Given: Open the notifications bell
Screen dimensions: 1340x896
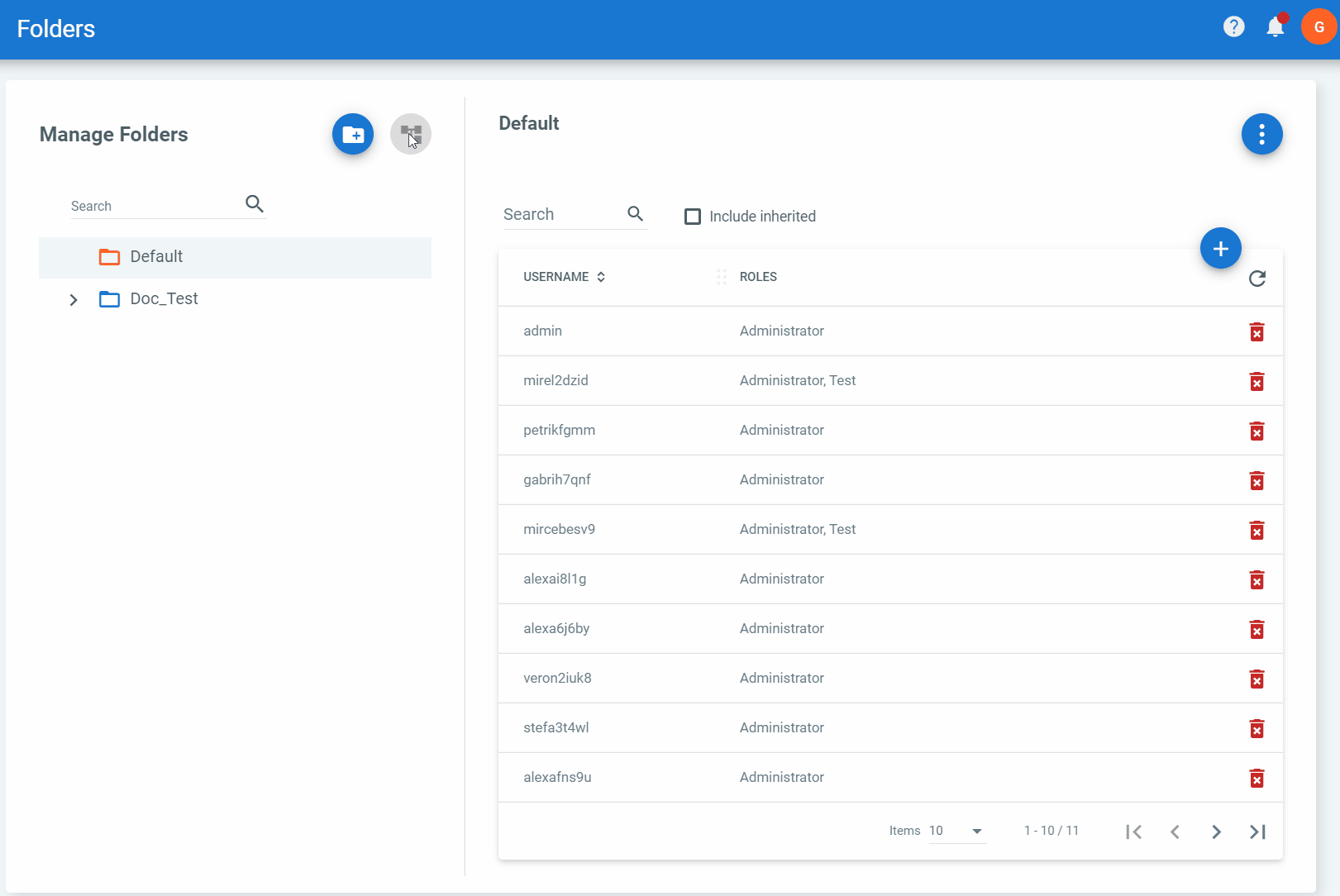Looking at the screenshot, I should coord(1275,27).
